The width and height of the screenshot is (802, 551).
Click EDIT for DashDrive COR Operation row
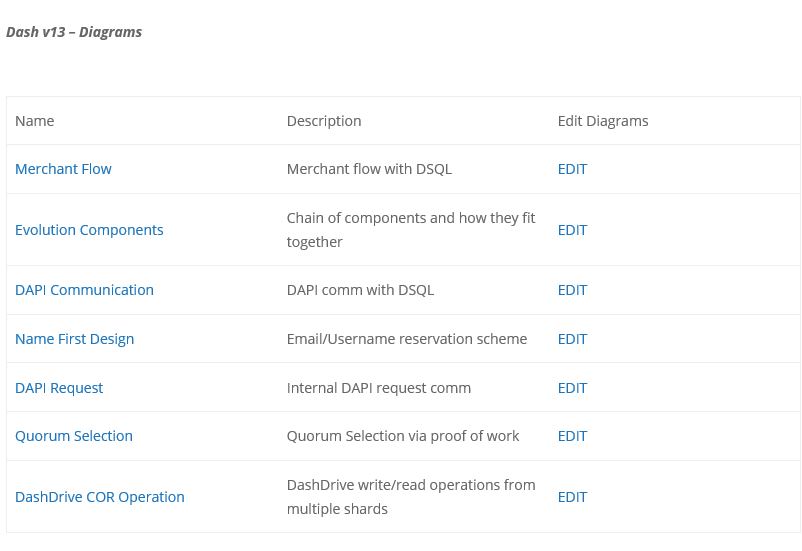[x=572, y=497]
